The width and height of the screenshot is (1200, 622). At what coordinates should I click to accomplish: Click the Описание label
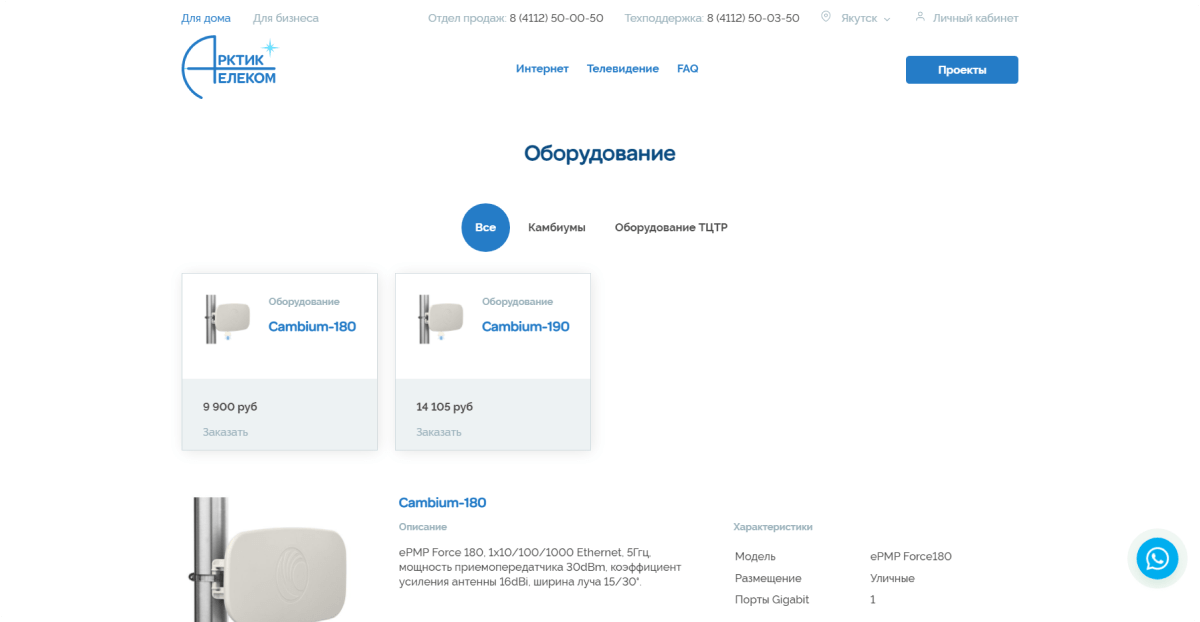click(423, 527)
